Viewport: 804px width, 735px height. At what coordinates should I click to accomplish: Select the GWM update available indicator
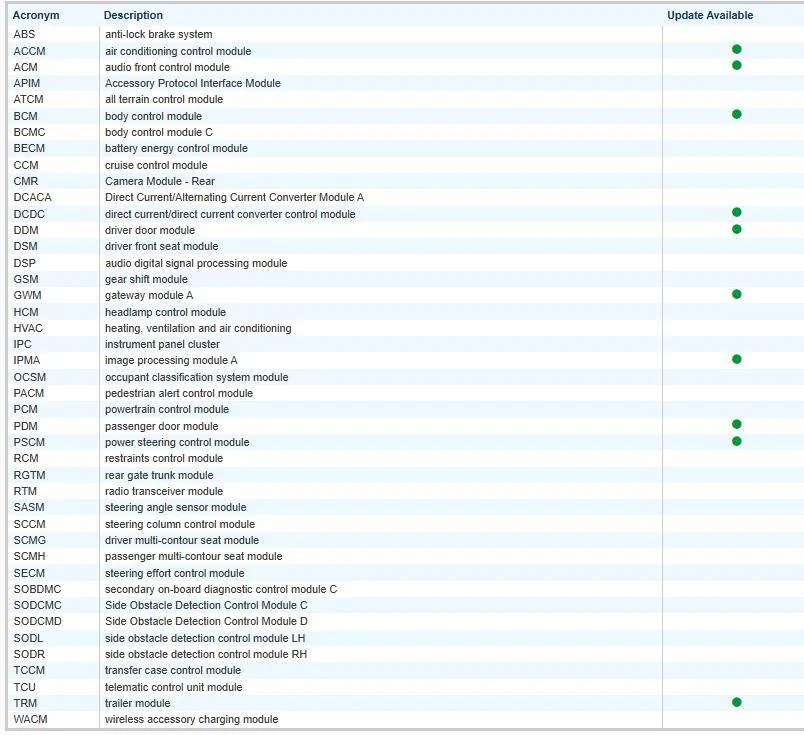pos(736,294)
